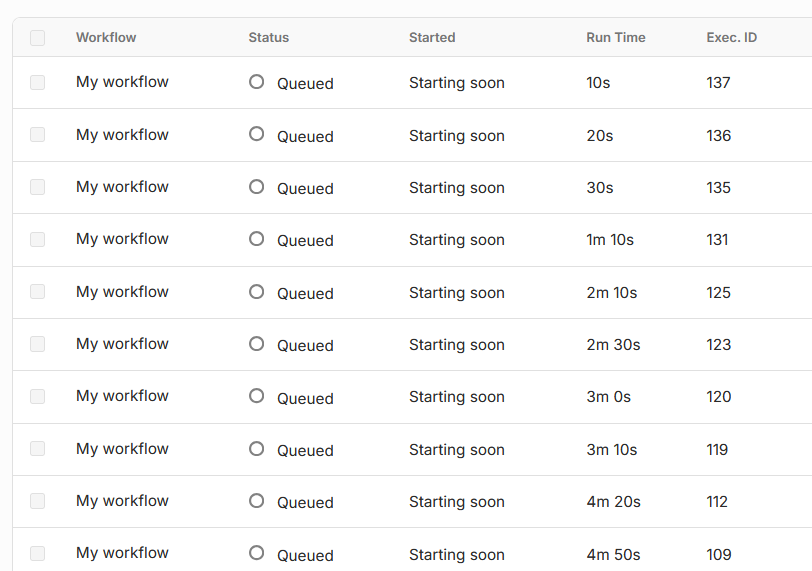
Task: Check the box for execution 137 row
Action: click(38, 82)
